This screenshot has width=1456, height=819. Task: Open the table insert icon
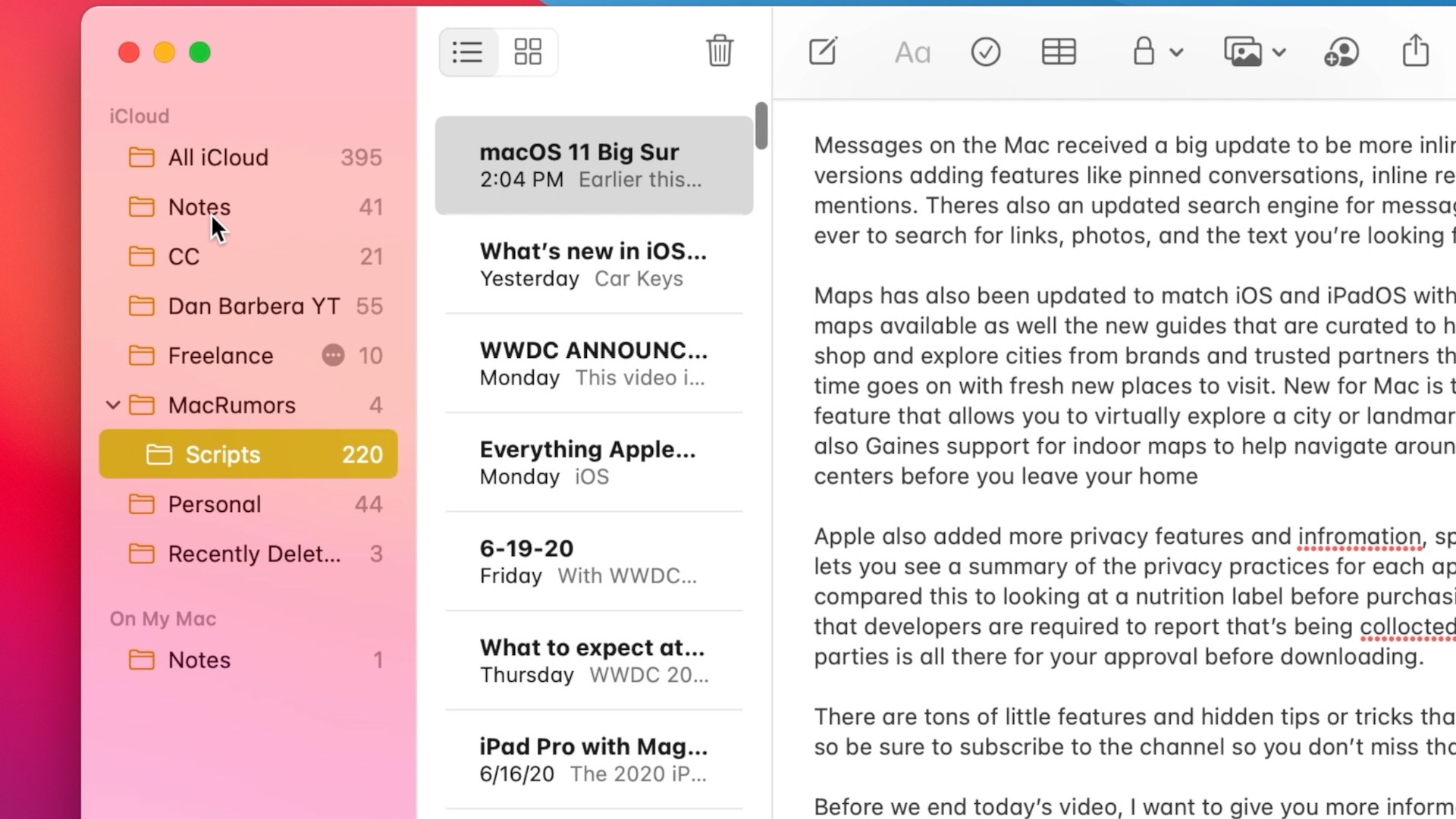pyautogui.click(x=1058, y=51)
